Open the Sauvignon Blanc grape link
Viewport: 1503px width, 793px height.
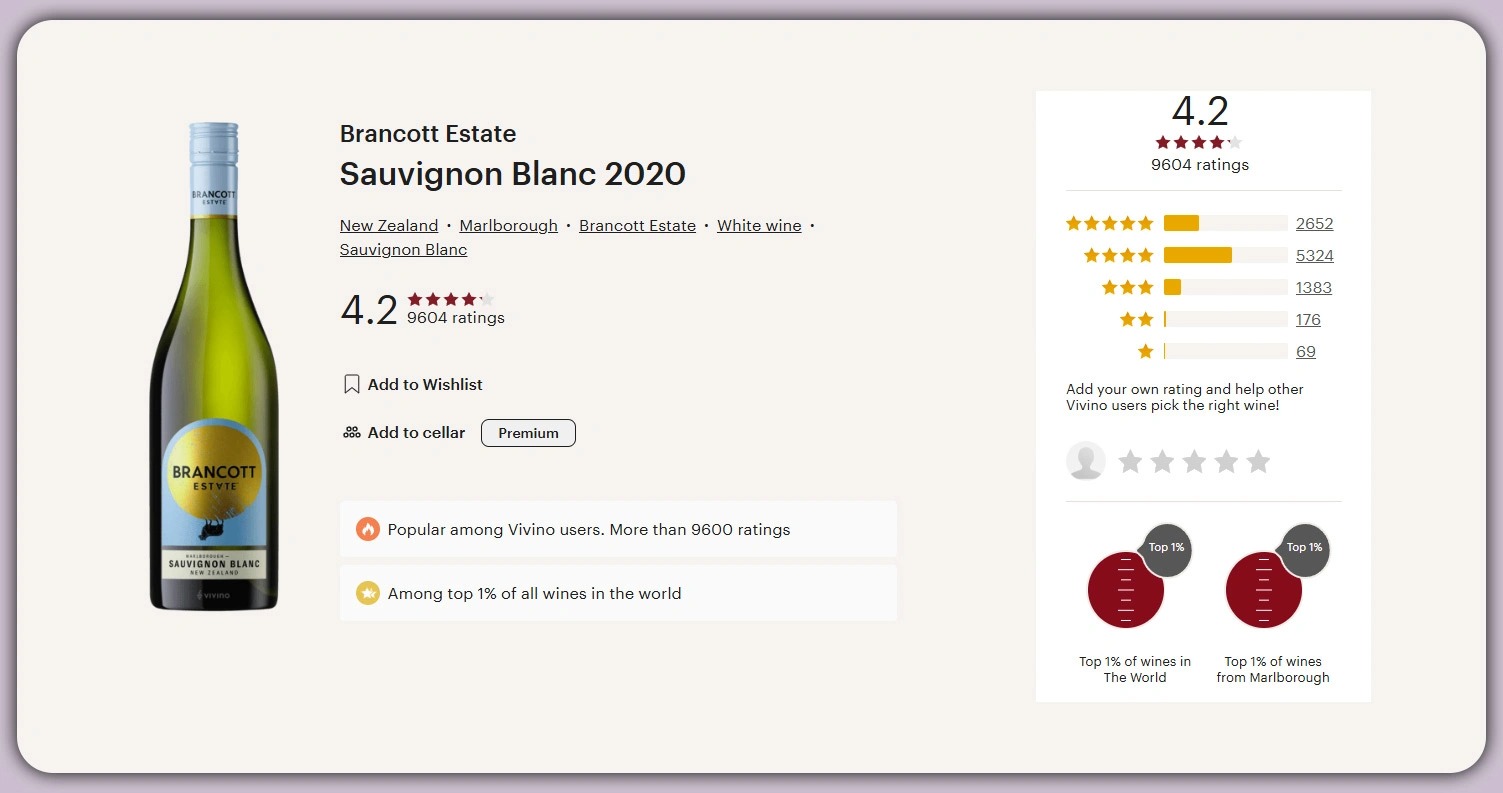(x=403, y=250)
